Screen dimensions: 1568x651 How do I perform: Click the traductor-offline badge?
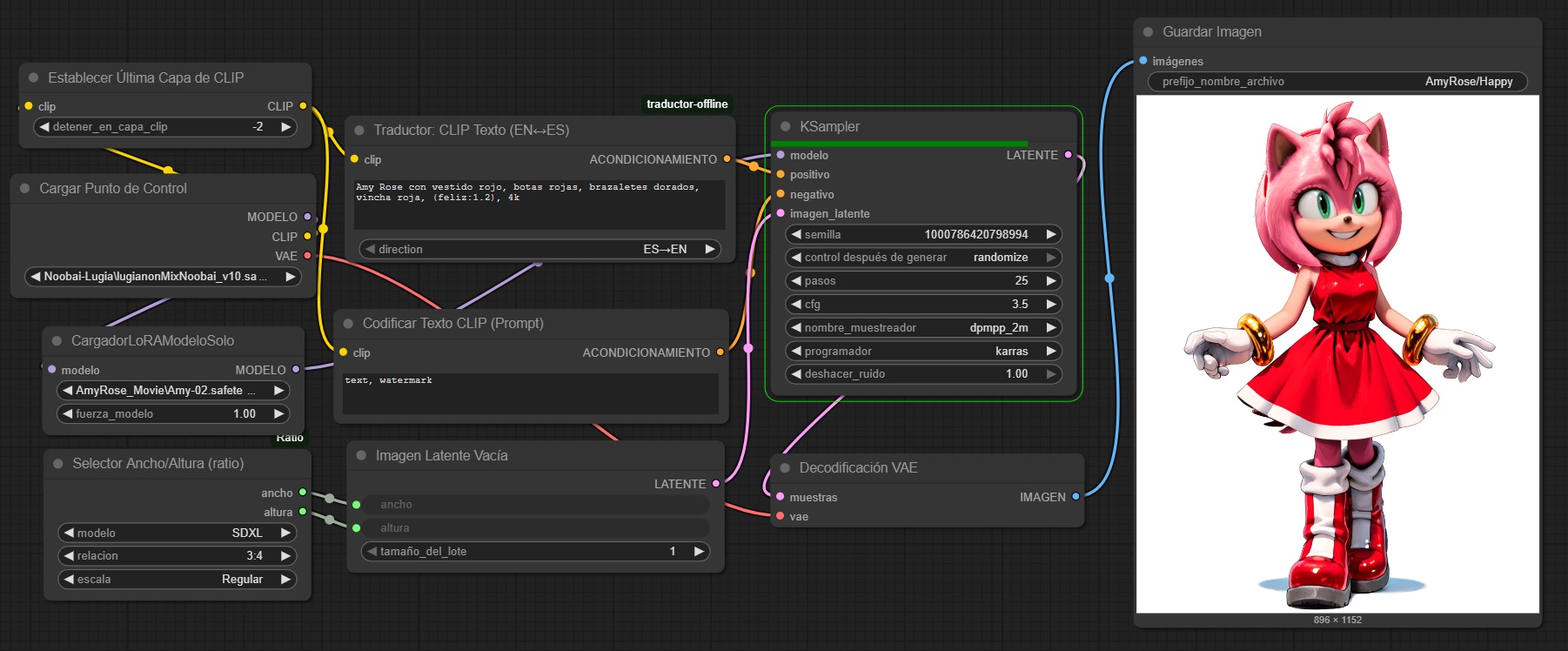687,104
